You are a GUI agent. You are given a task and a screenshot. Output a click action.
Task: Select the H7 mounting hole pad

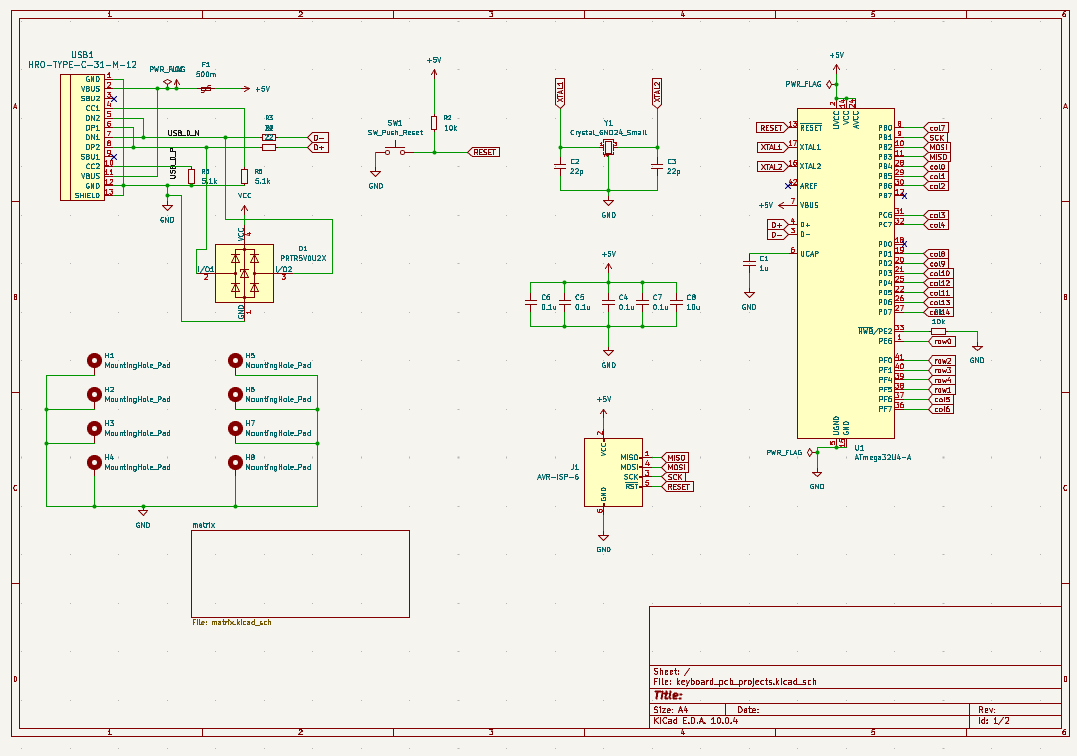pyautogui.click(x=236, y=428)
